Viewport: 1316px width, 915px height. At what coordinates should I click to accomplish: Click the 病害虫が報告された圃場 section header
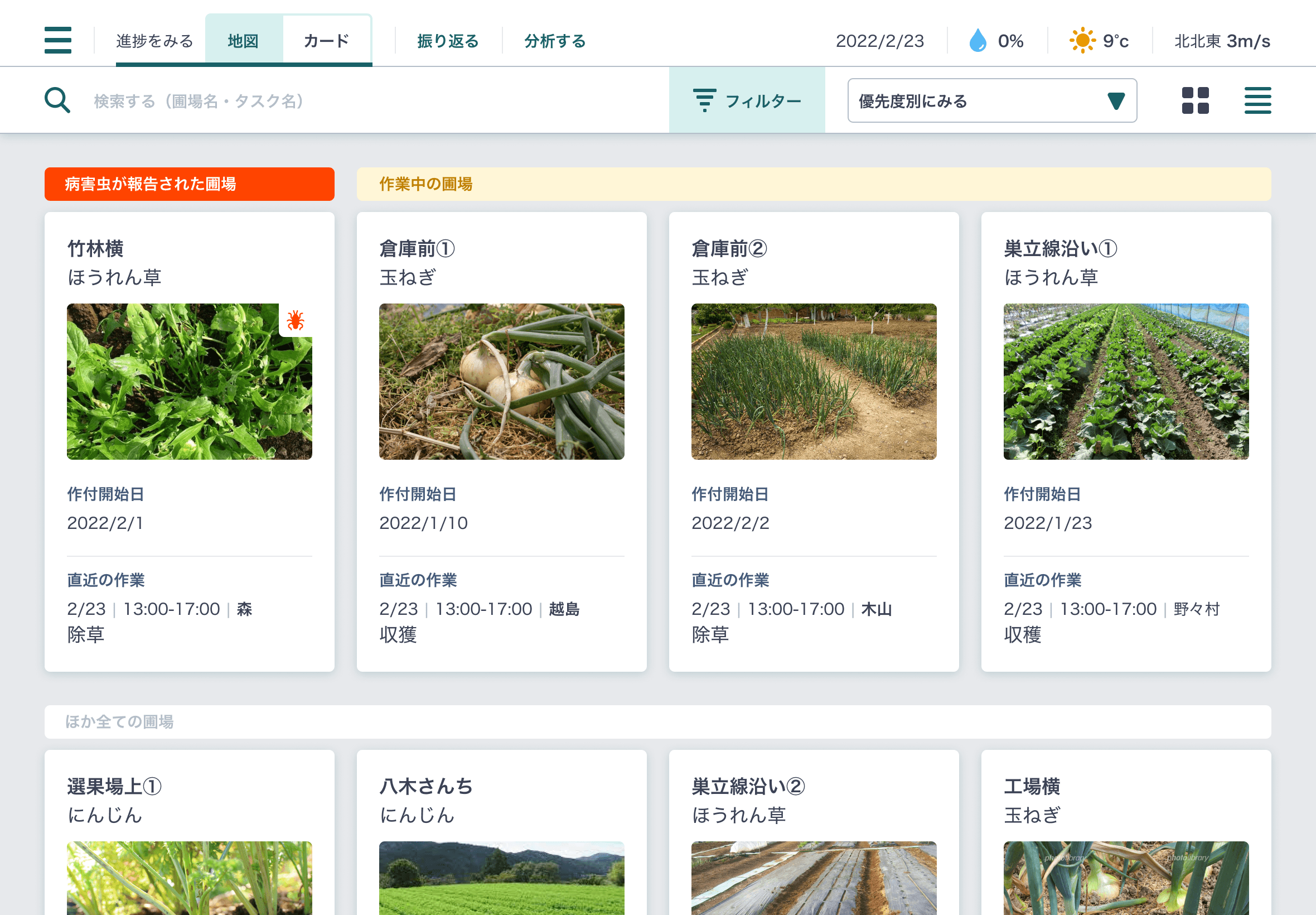[190, 184]
